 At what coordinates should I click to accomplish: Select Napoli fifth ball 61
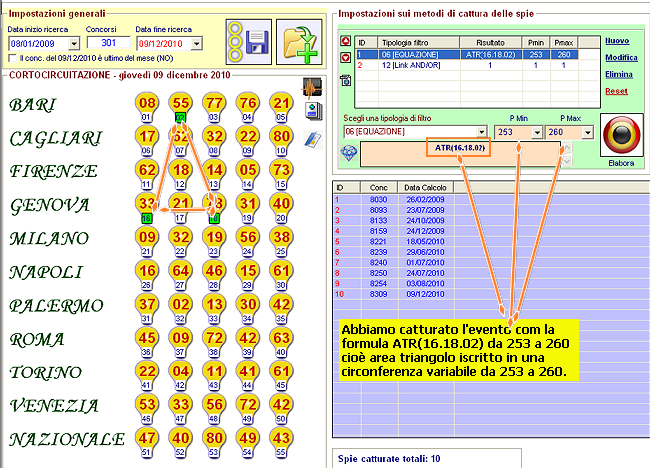[x=281, y=271]
